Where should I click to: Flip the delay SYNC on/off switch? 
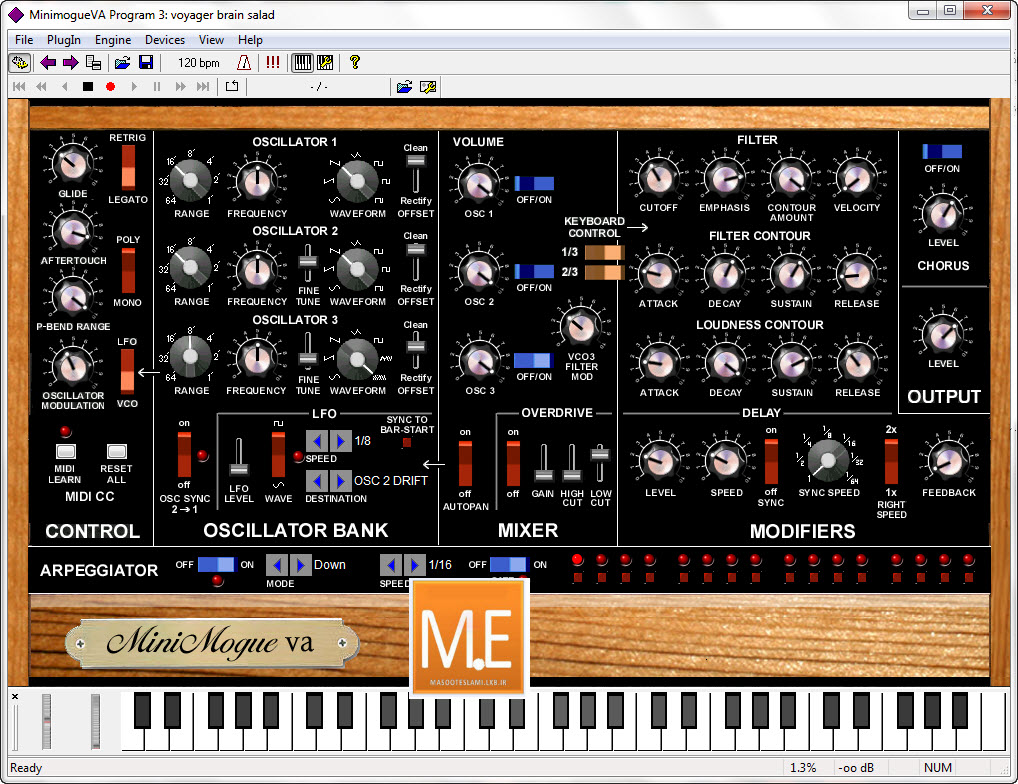(771, 462)
